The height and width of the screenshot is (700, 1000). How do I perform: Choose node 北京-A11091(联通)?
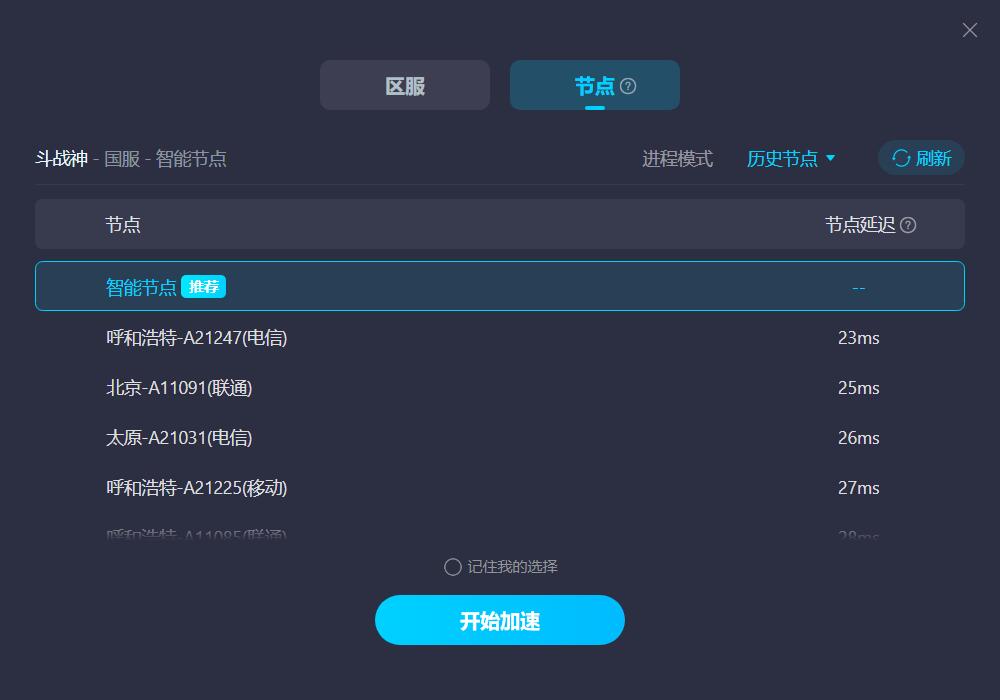499,388
